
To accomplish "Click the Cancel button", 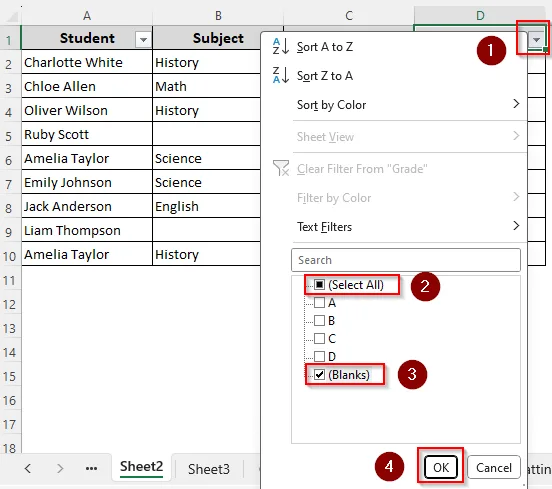I will pyautogui.click(x=494, y=468).
